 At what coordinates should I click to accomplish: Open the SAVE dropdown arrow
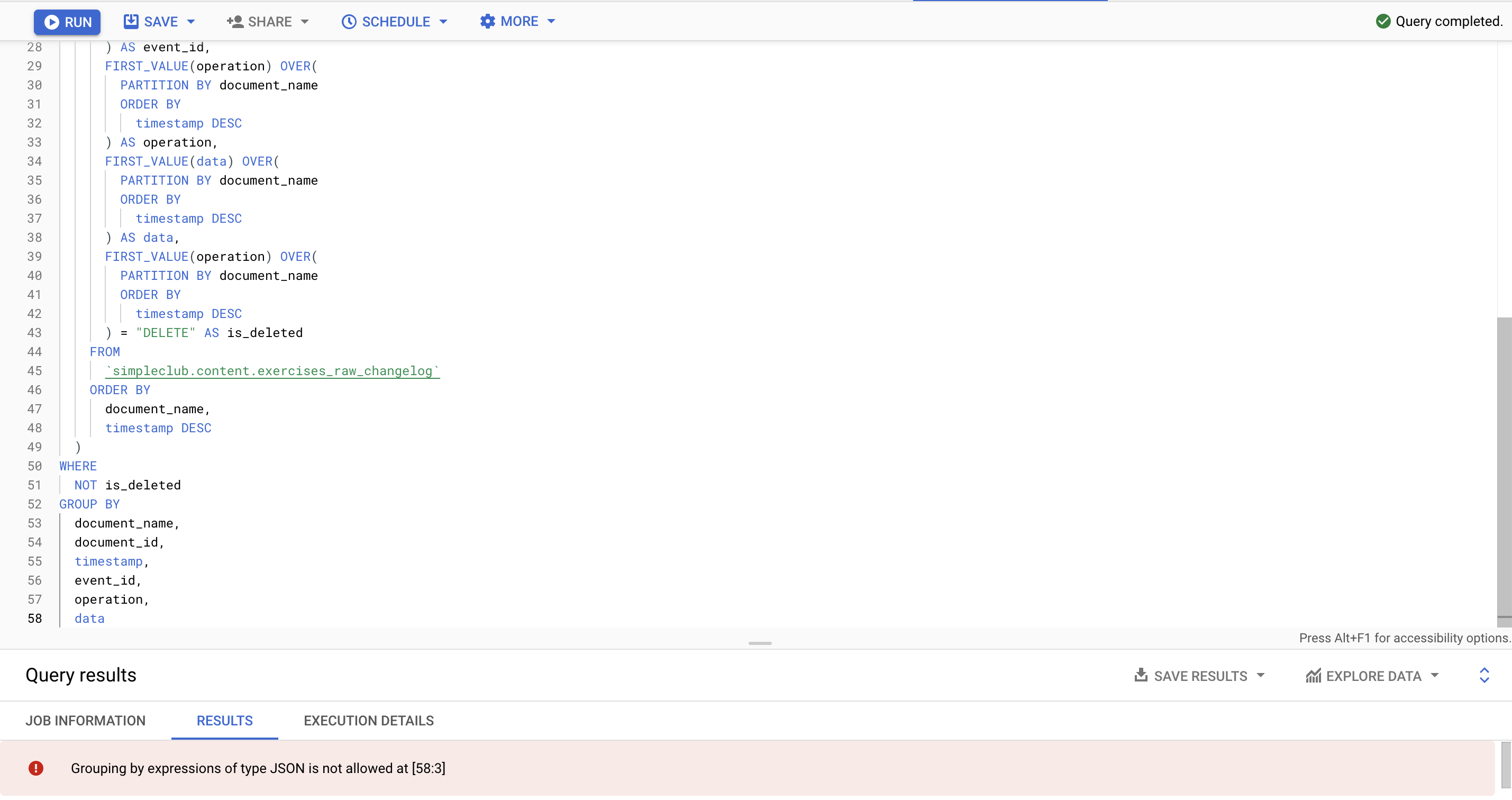(x=191, y=22)
